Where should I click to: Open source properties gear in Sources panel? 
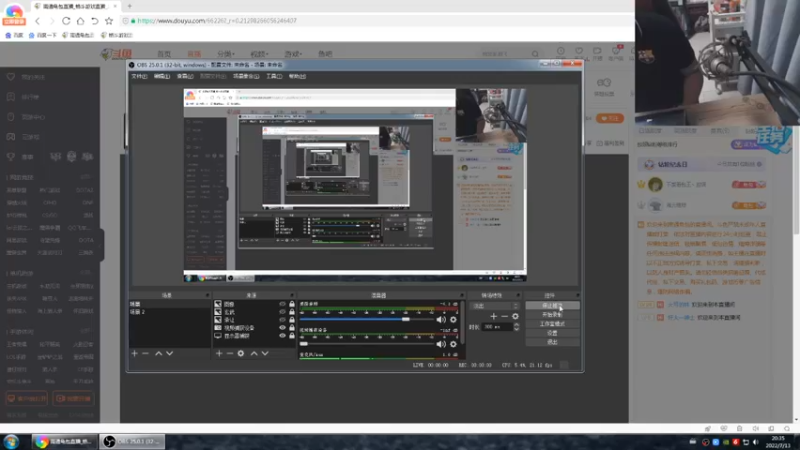click(241, 353)
